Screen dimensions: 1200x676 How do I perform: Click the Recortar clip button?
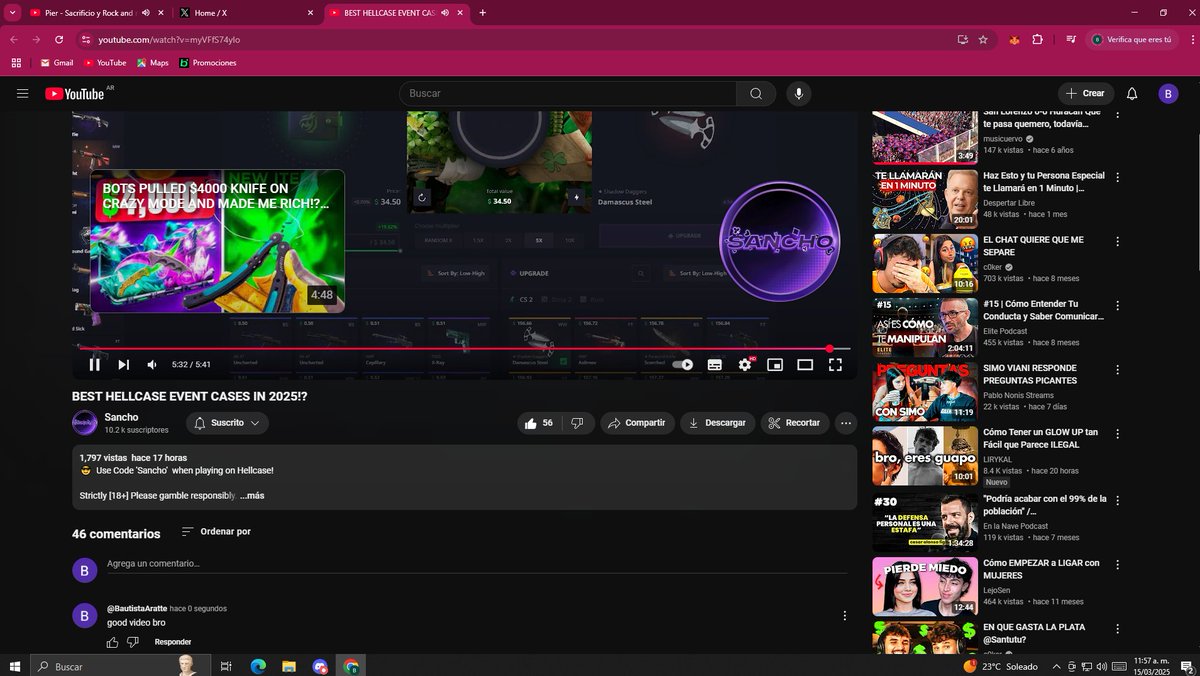click(795, 423)
